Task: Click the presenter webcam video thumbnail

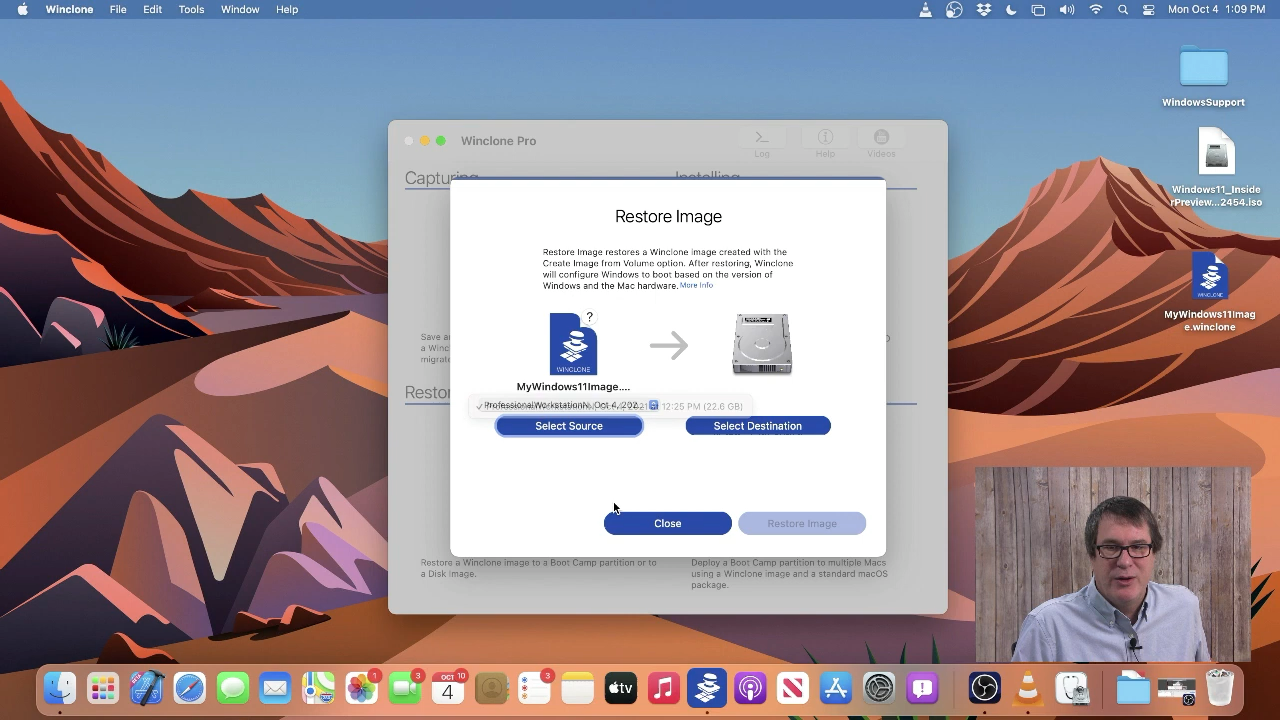Action: click(1112, 565)
